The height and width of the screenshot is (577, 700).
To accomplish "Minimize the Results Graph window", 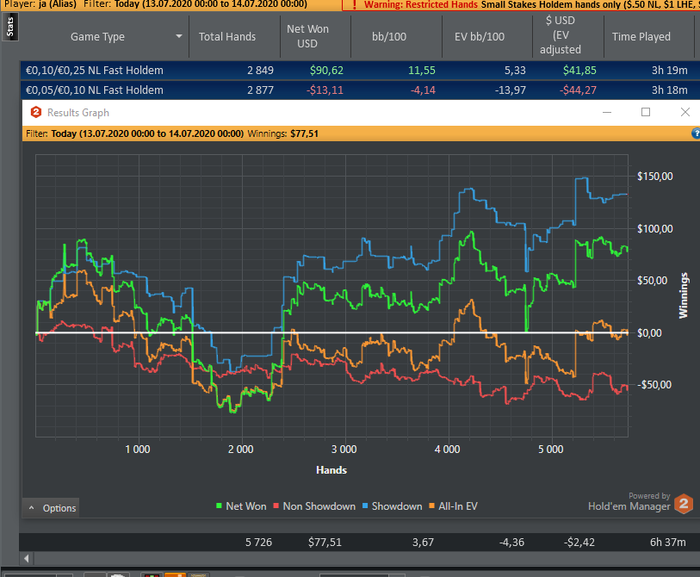I will point(607,112).
